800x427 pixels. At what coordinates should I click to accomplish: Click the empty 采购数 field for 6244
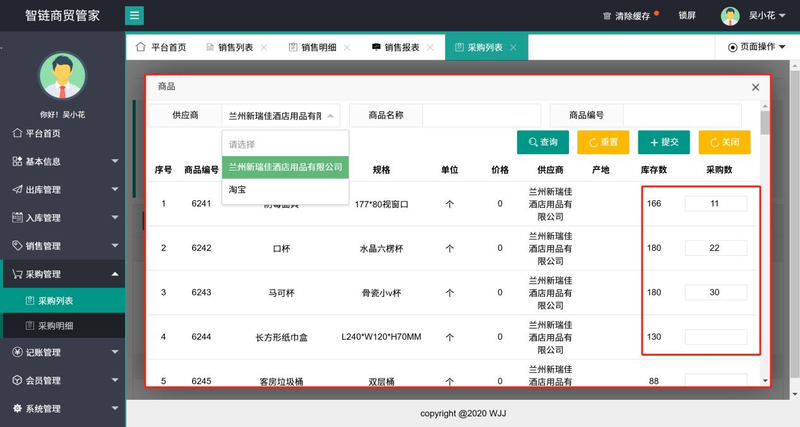[716, 337]
